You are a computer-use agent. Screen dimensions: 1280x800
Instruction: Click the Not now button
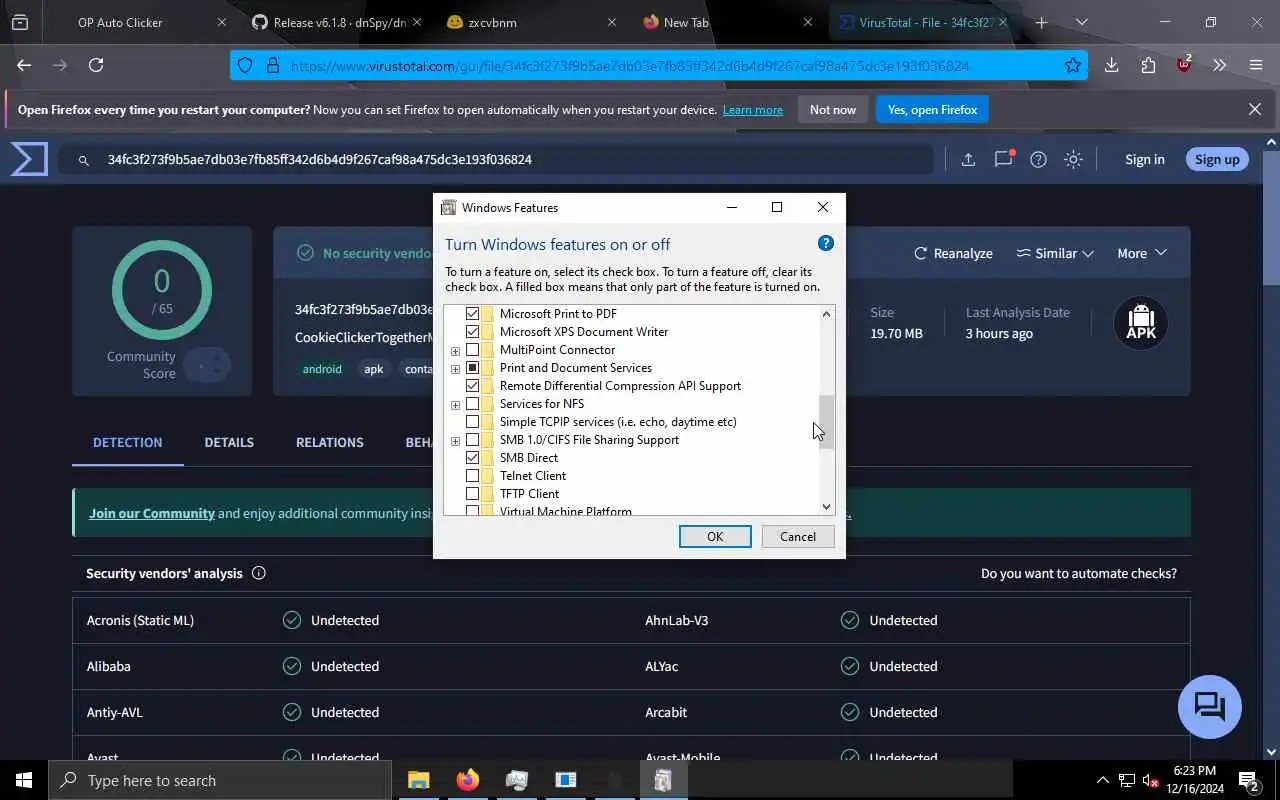833,110
